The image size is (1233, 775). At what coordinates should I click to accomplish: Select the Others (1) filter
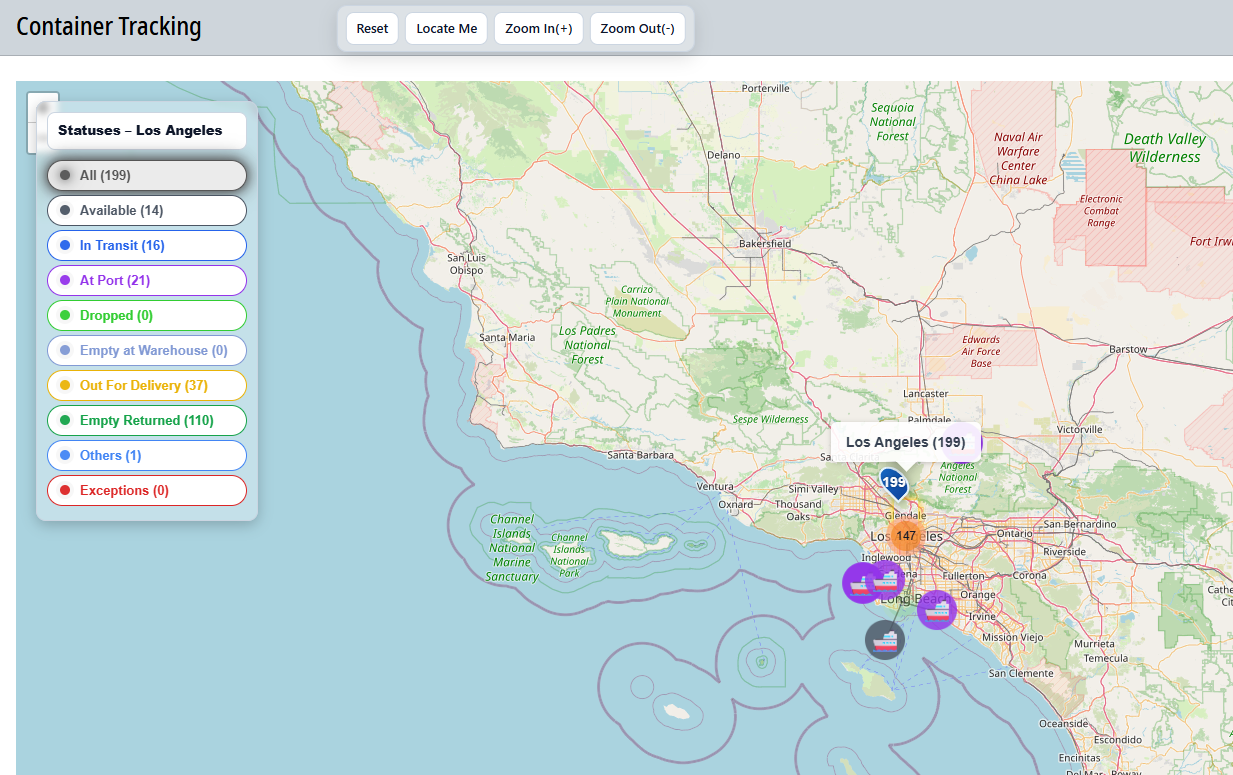tap(147, 456)
